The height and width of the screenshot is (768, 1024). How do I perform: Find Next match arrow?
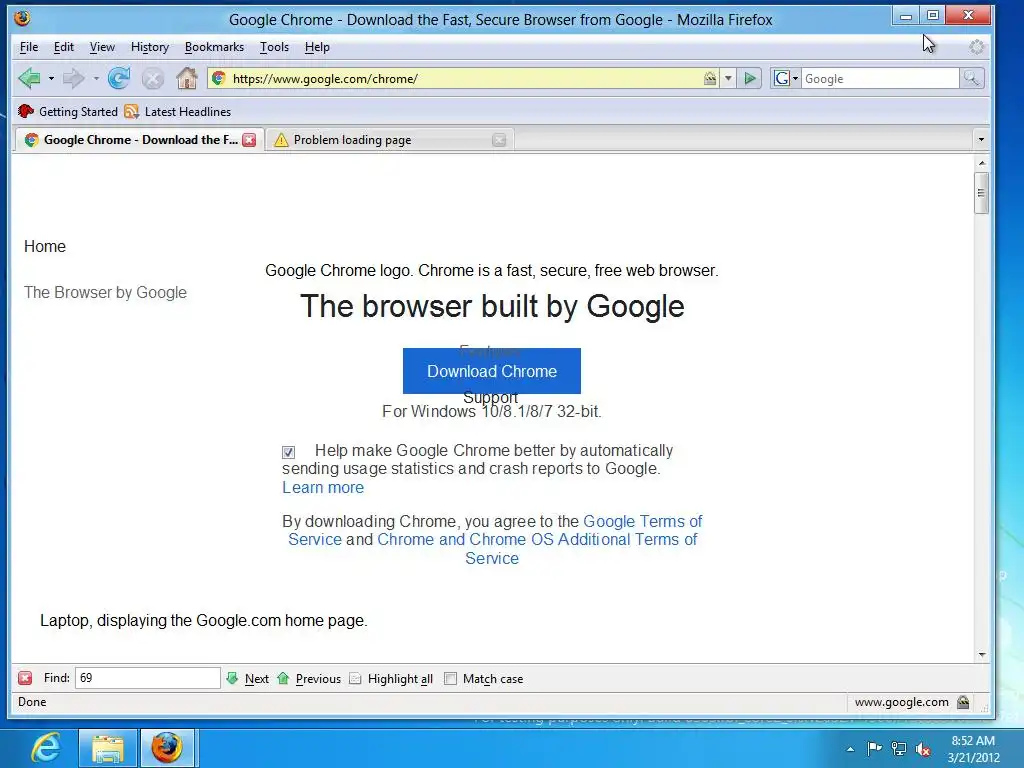248,679
